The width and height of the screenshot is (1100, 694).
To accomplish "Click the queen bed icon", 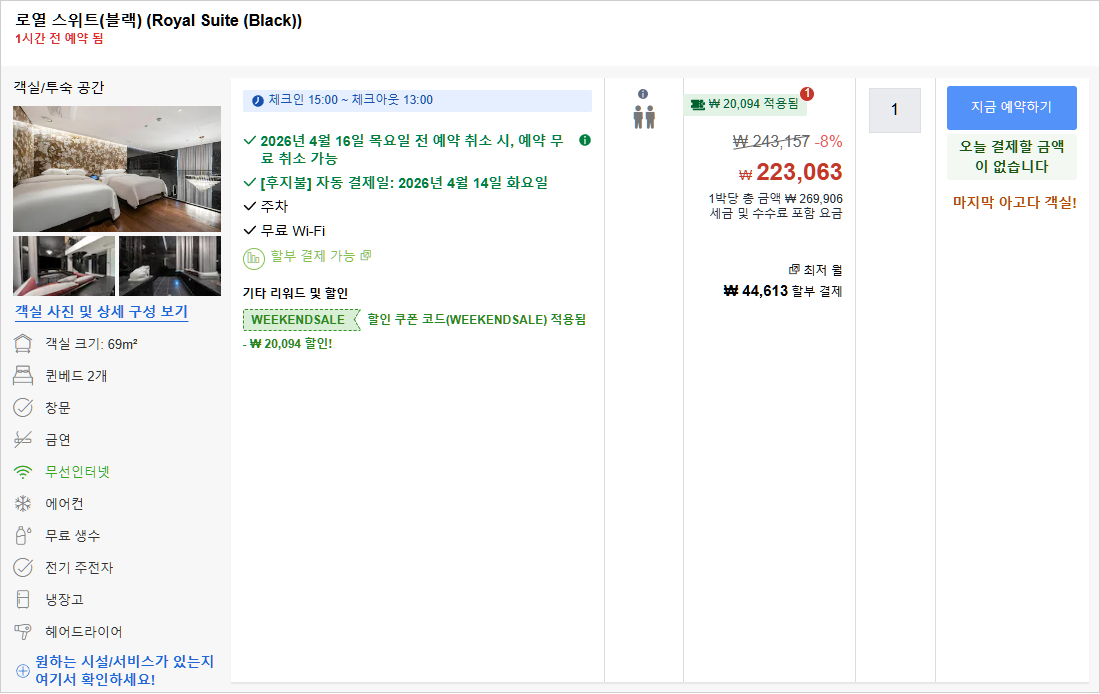I will point(23,376).
